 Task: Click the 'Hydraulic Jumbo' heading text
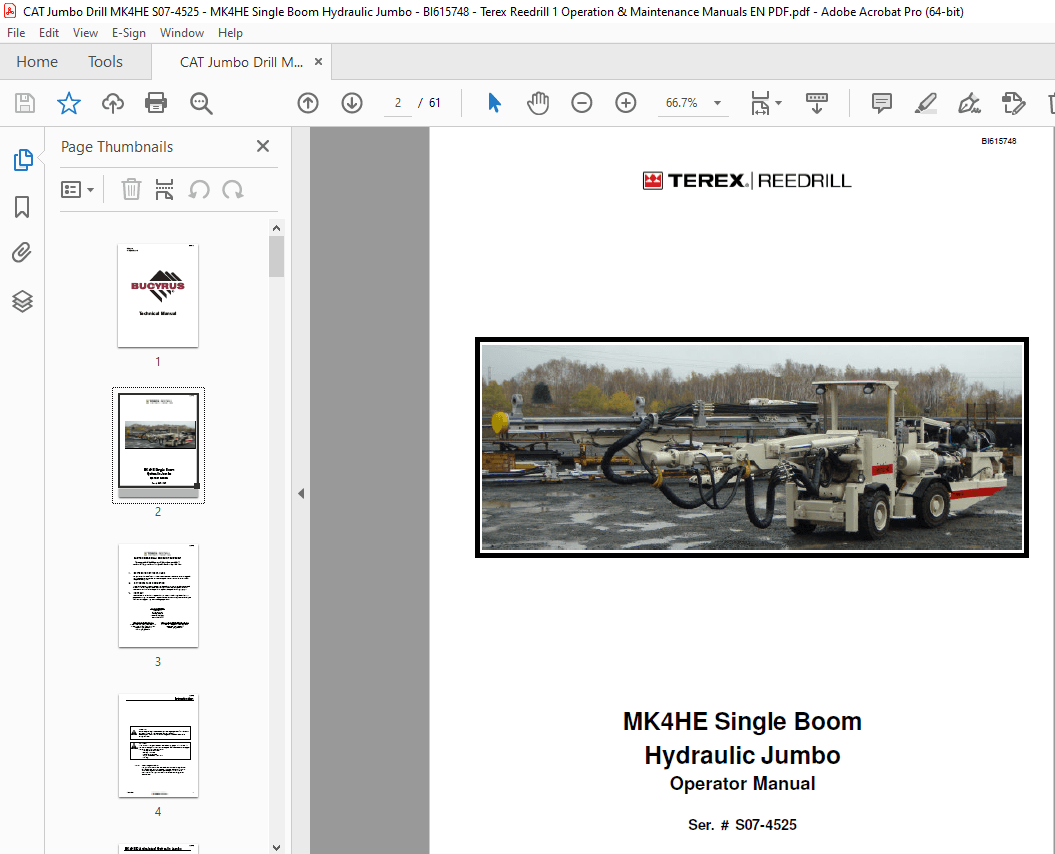(x=742, y=755)
